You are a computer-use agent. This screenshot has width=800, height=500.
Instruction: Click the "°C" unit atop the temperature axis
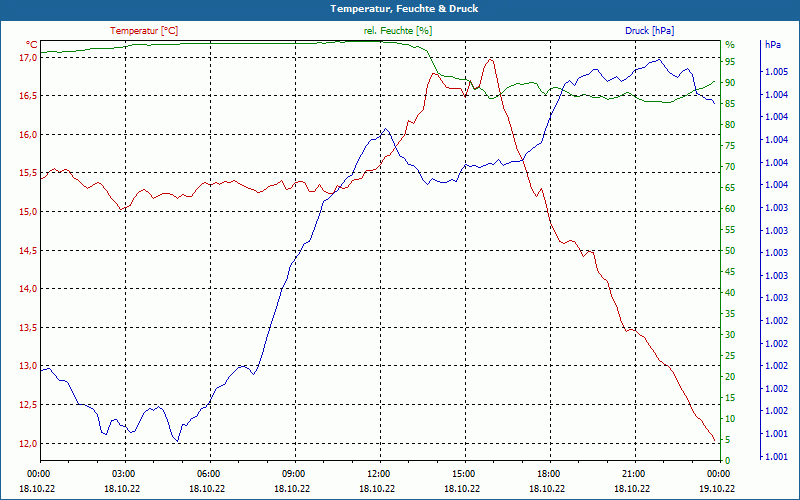point(32,44)
